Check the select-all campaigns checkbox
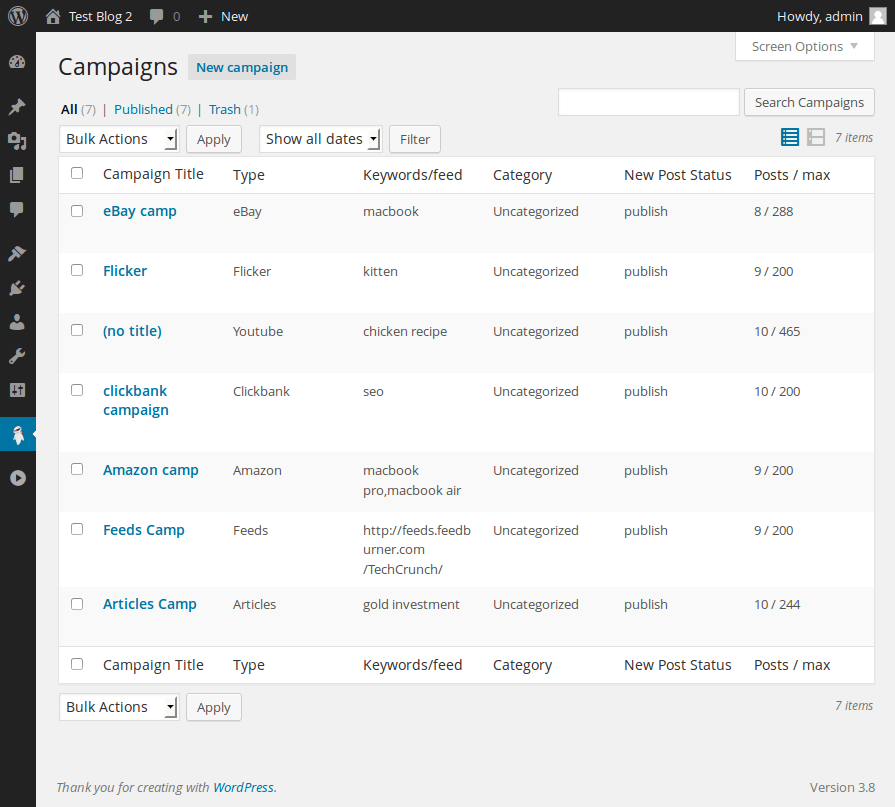The height and width of the screenshot is (807, 895). point(77,173)
